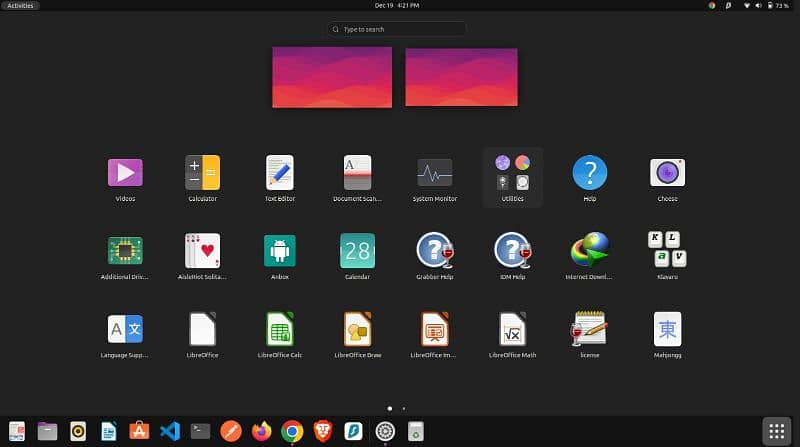The width and height of the screenshot is (800, 447).
Task: Open Visual Studio Code from dock
Action: 170,431
